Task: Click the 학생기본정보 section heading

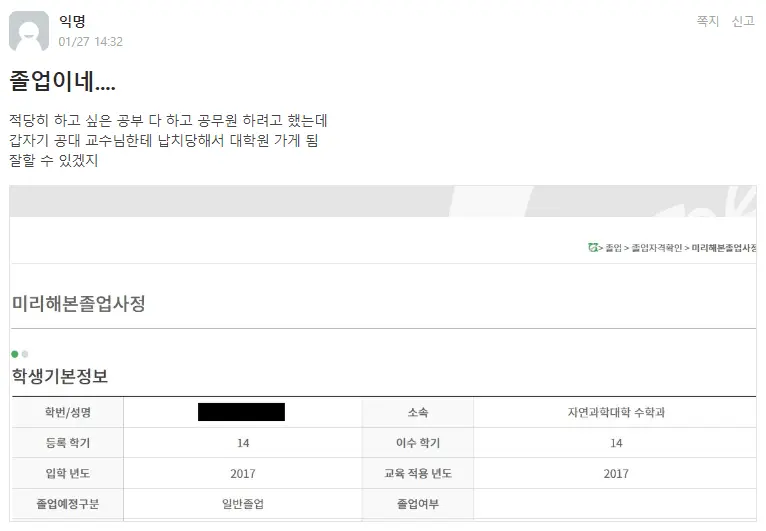Action: [x=60, y=377]
